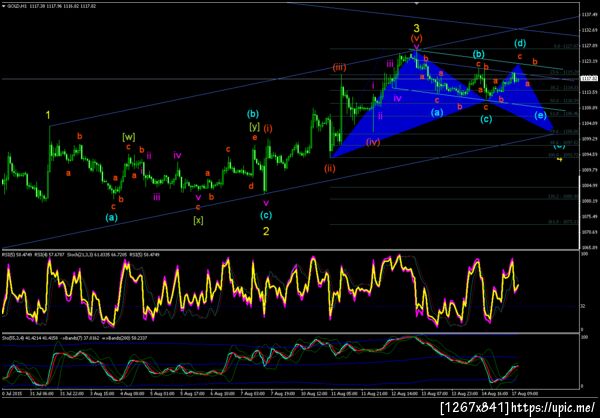Select the [w] wave label

tap(129, 136)
